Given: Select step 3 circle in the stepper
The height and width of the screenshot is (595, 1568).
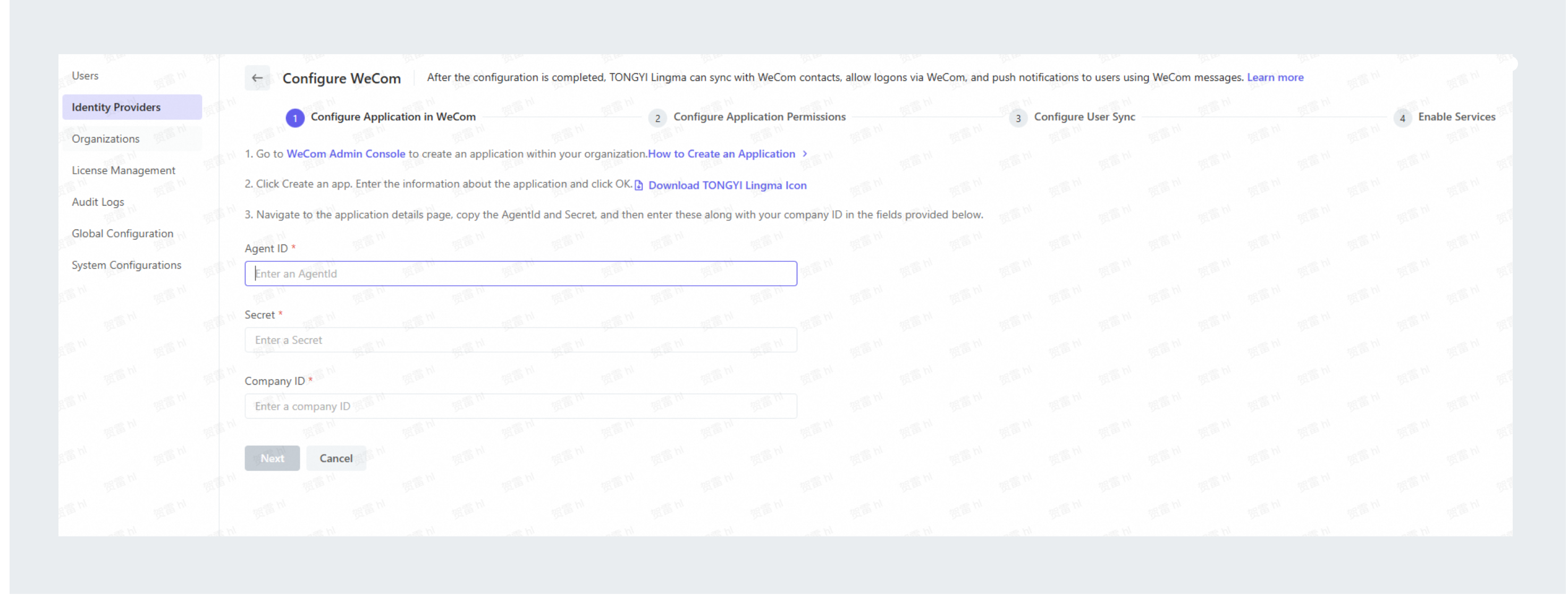Looking at the screenshot, I should pyautogui.click(x=1018, y=118).
